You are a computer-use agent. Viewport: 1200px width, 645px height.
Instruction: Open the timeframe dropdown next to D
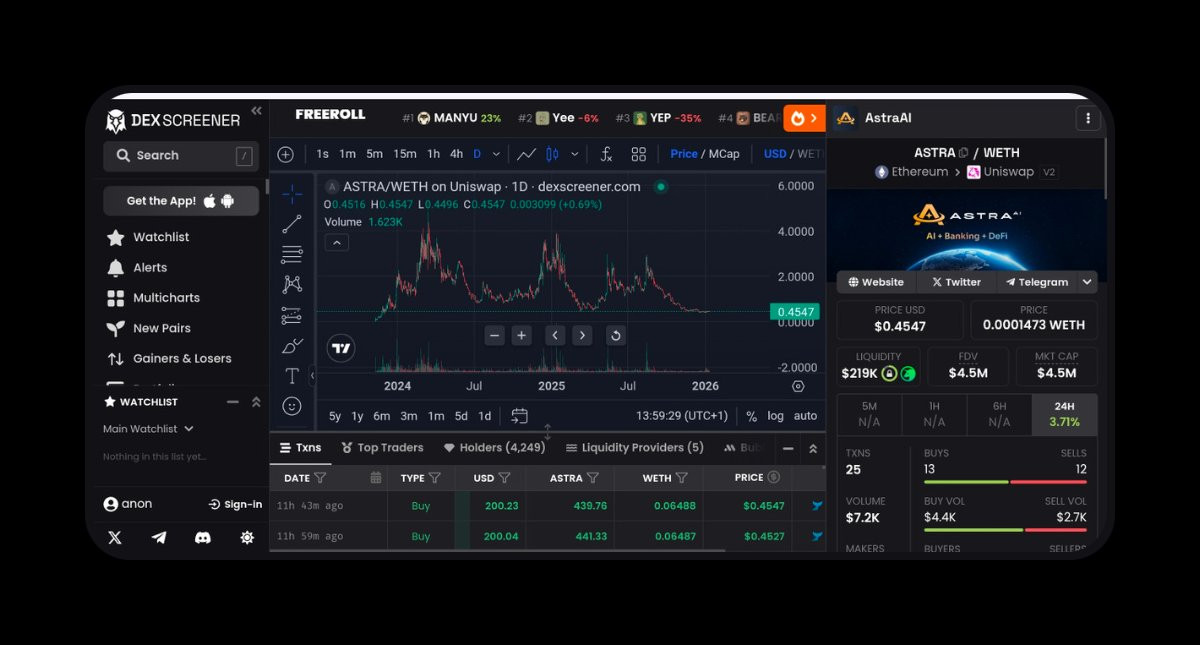(497, 154)
